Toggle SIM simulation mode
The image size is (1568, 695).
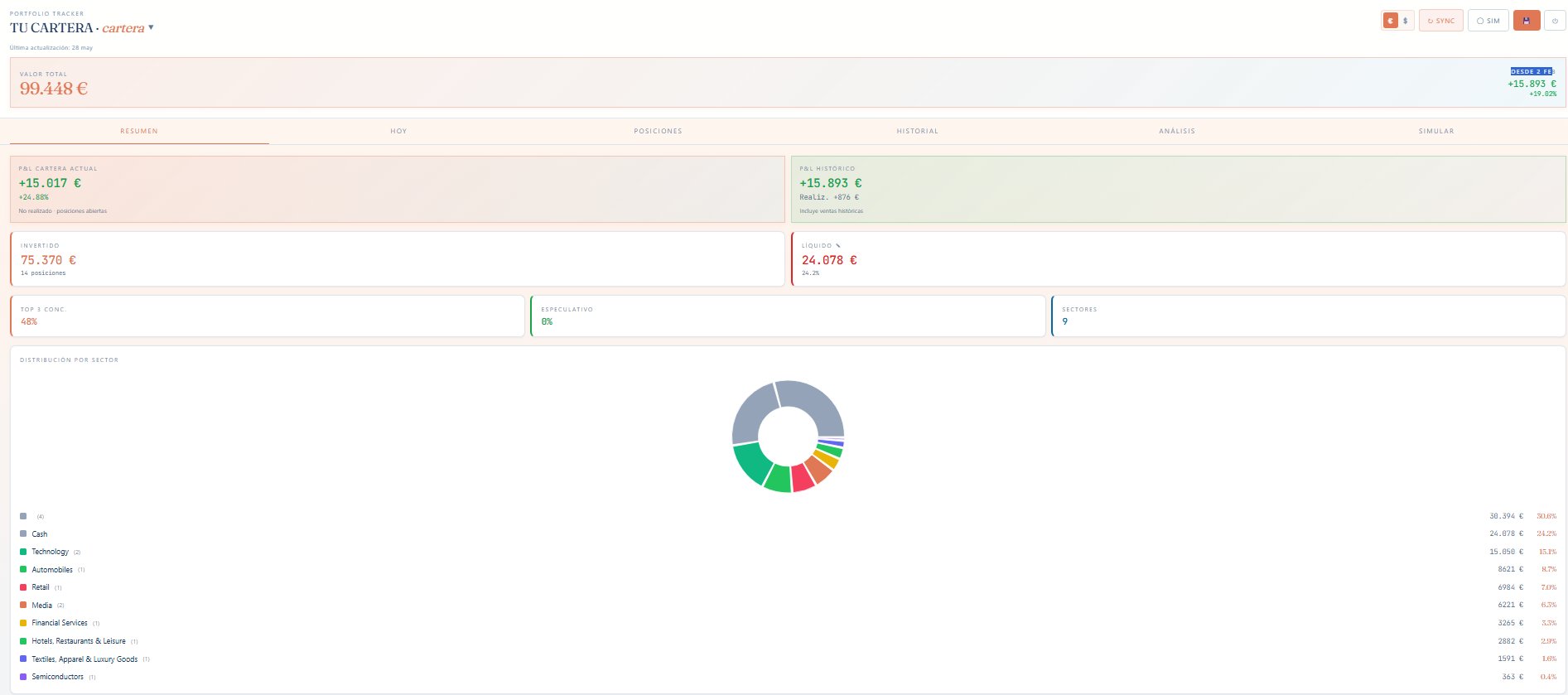tap(1488, 21)
